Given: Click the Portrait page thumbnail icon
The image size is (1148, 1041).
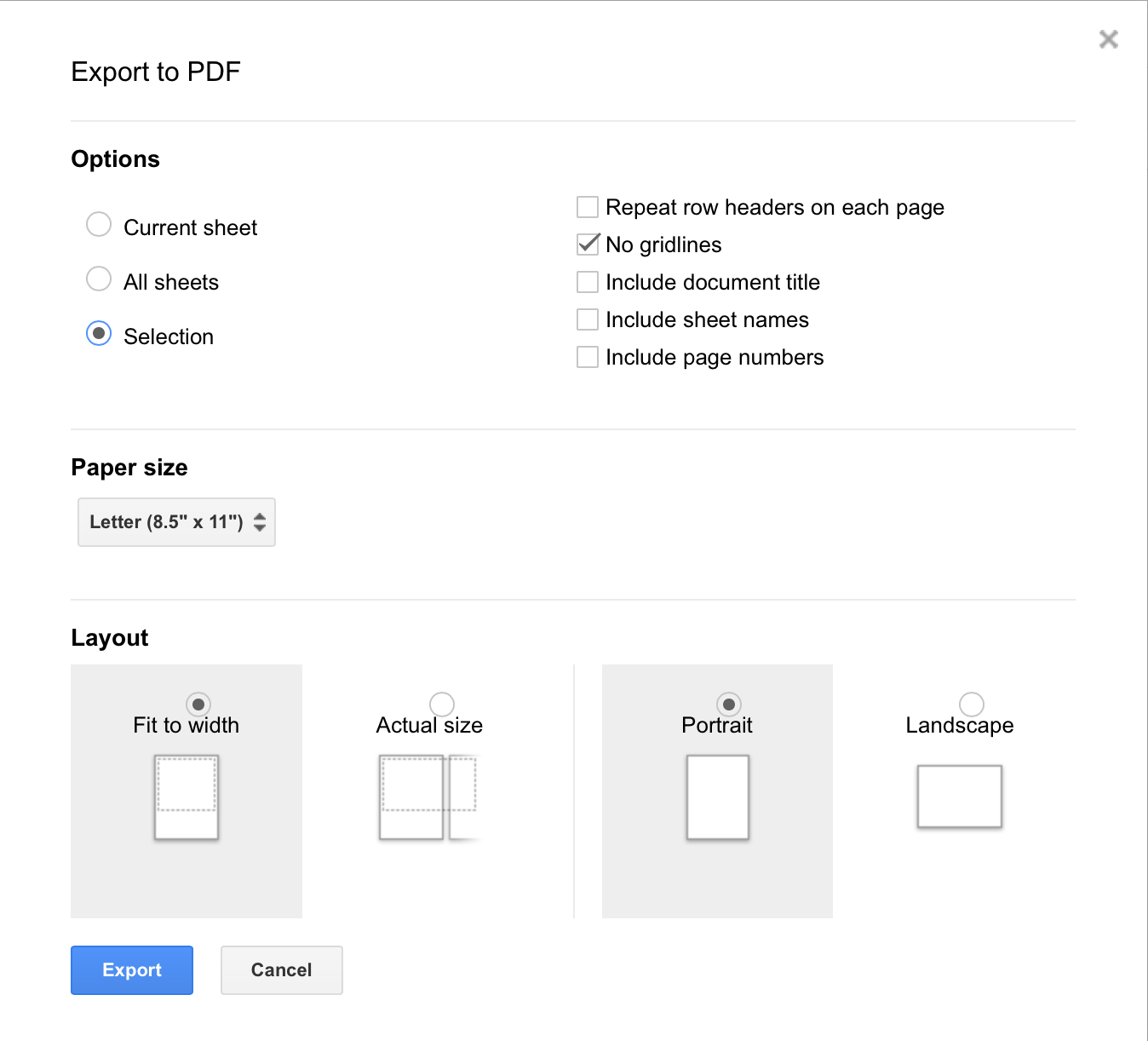Looking at the screenshot, I should (718, 797).
